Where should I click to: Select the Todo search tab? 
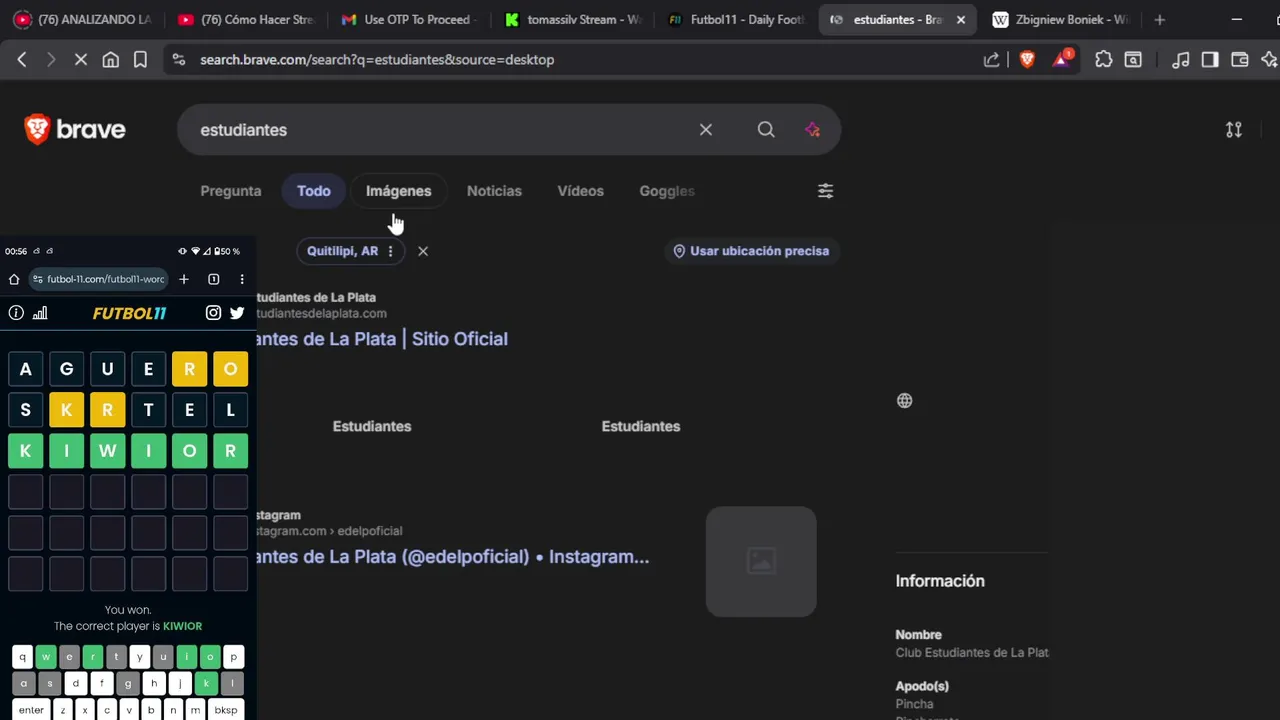click(314, 191)
